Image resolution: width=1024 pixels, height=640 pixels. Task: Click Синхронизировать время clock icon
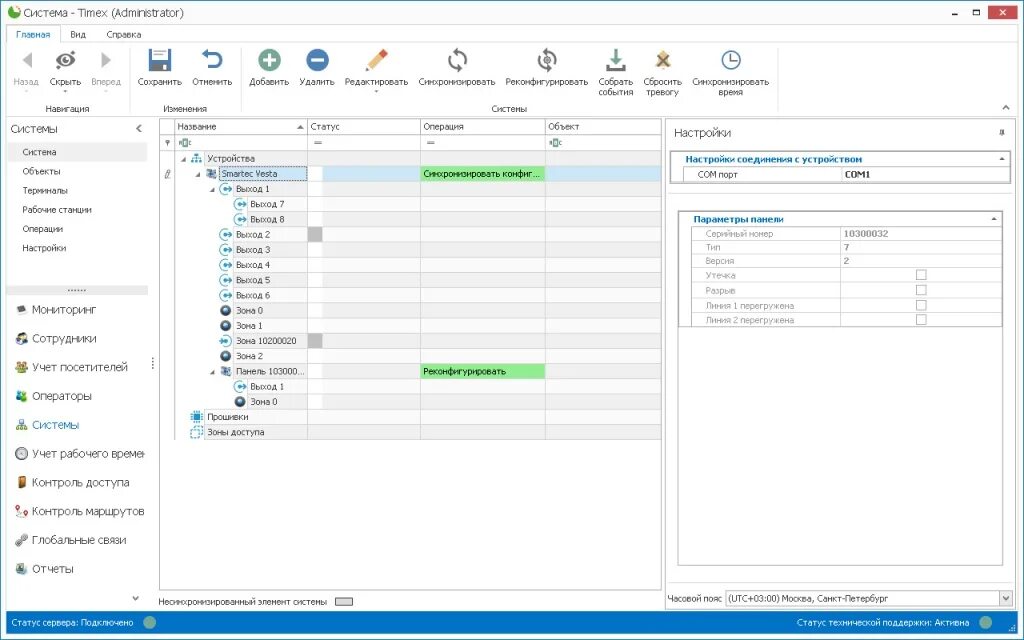[x=731, y=60]
